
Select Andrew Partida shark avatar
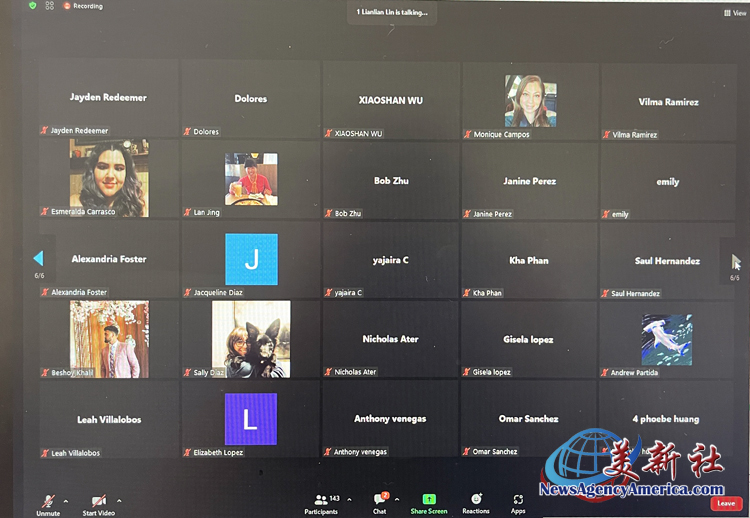click(667, 340)
